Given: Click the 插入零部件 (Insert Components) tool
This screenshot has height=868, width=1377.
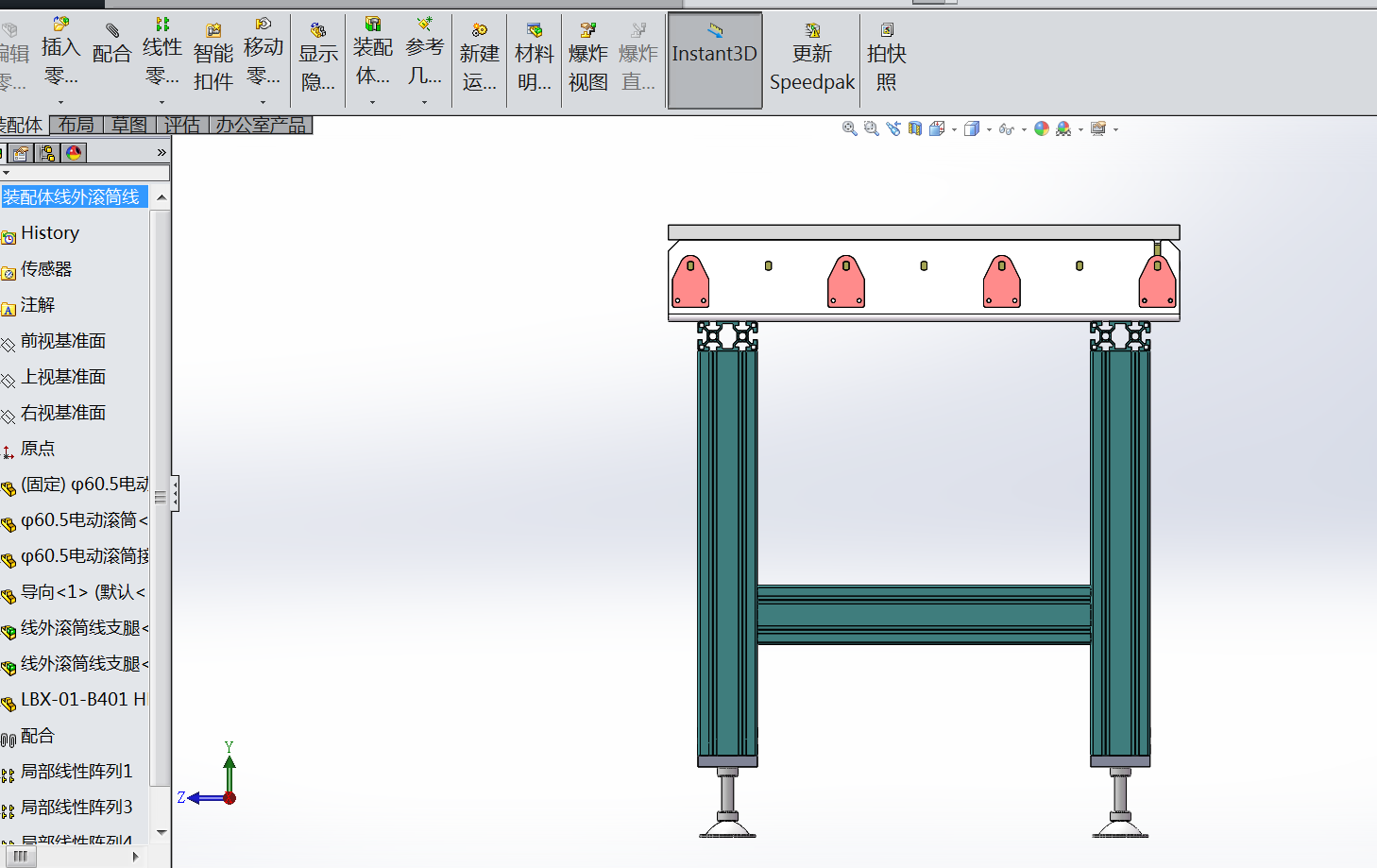Looking at the screenshot, I should (x=60, y=52).
